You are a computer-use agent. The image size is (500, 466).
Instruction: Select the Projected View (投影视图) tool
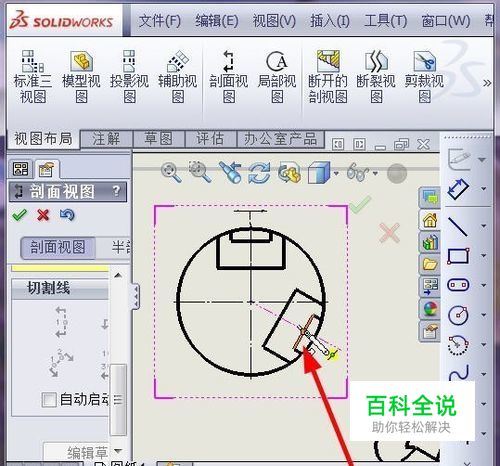click(129, 77)
